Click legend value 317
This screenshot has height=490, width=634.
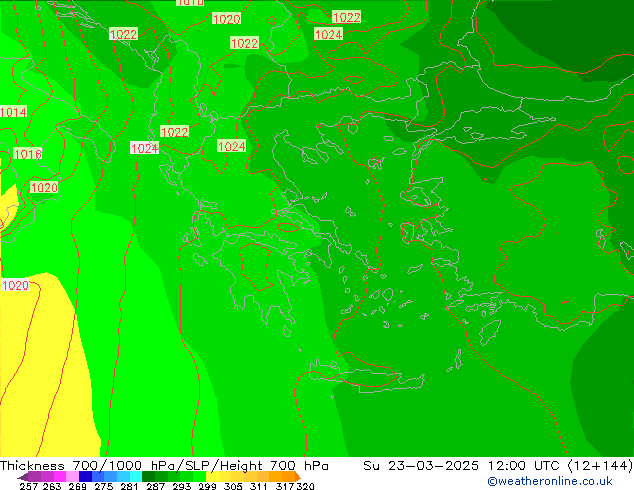(x=285, y=486)
